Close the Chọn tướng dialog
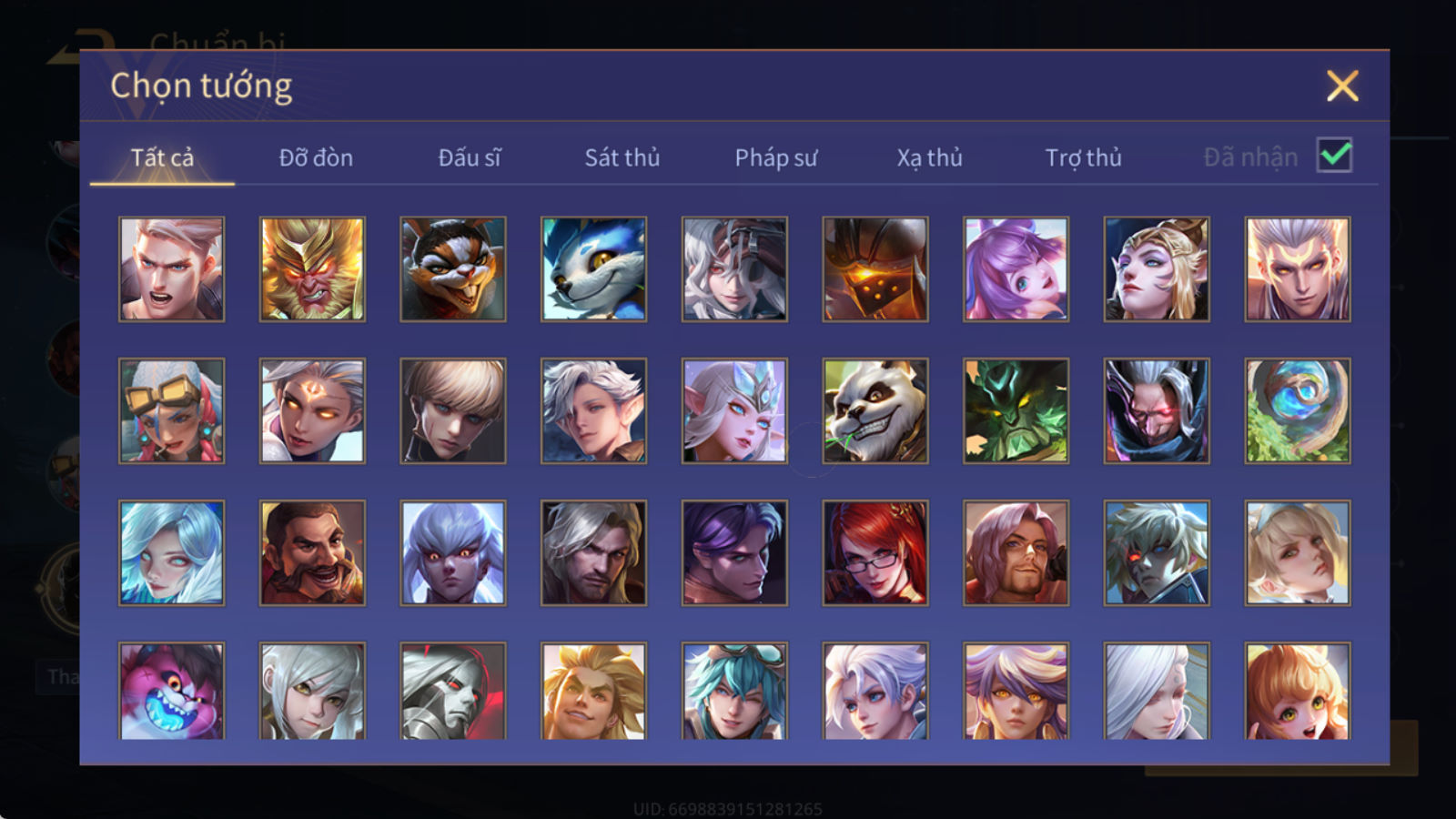The width and height of the screenshot is (1456, 819). point(1342,86)
